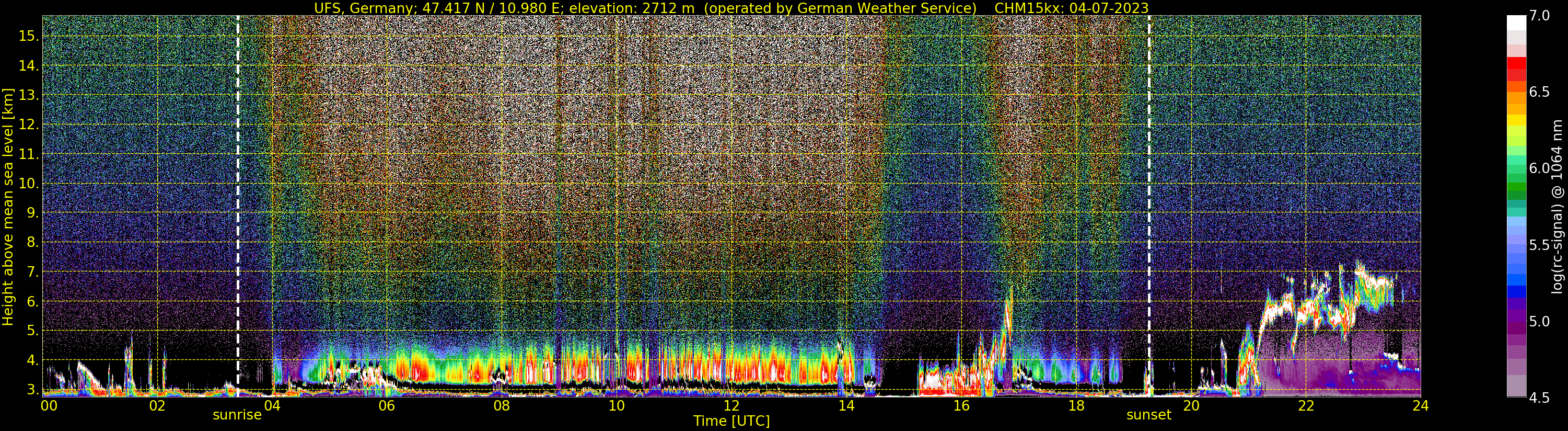Screen dimensions: 1568x431
Task: Click the '22' time axis tick label
Action: pos(1306,406)
